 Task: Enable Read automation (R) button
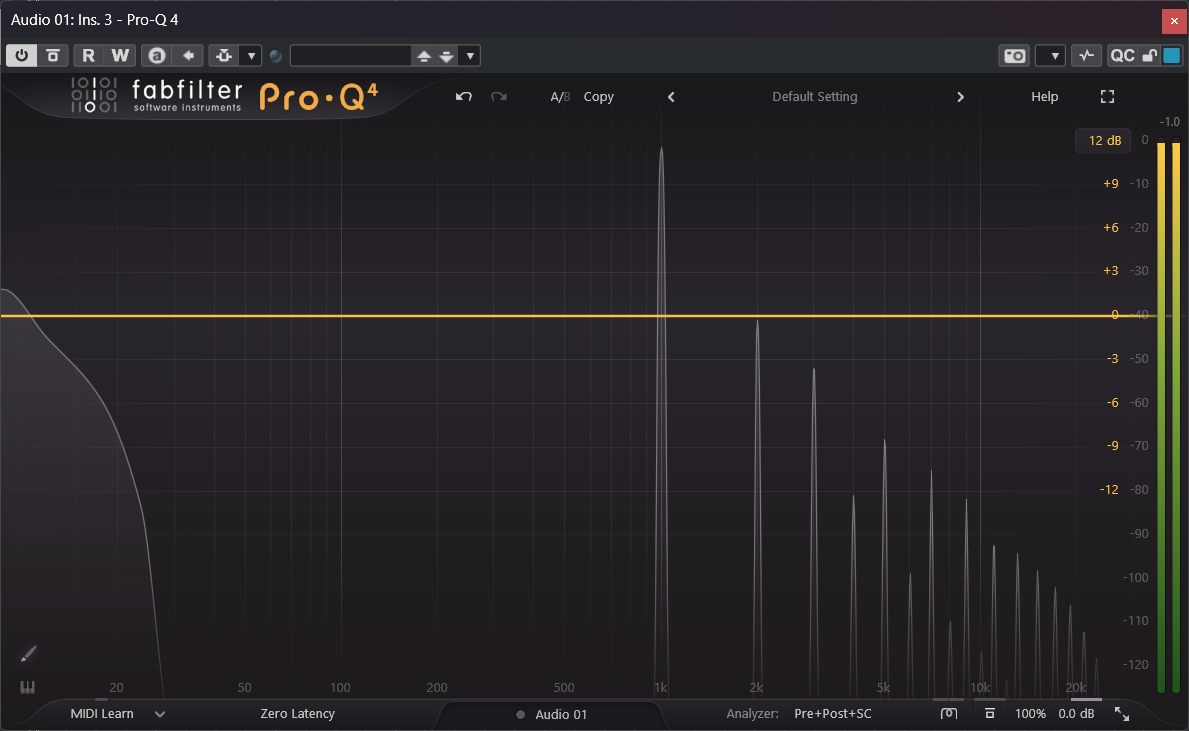pos(89,55)
